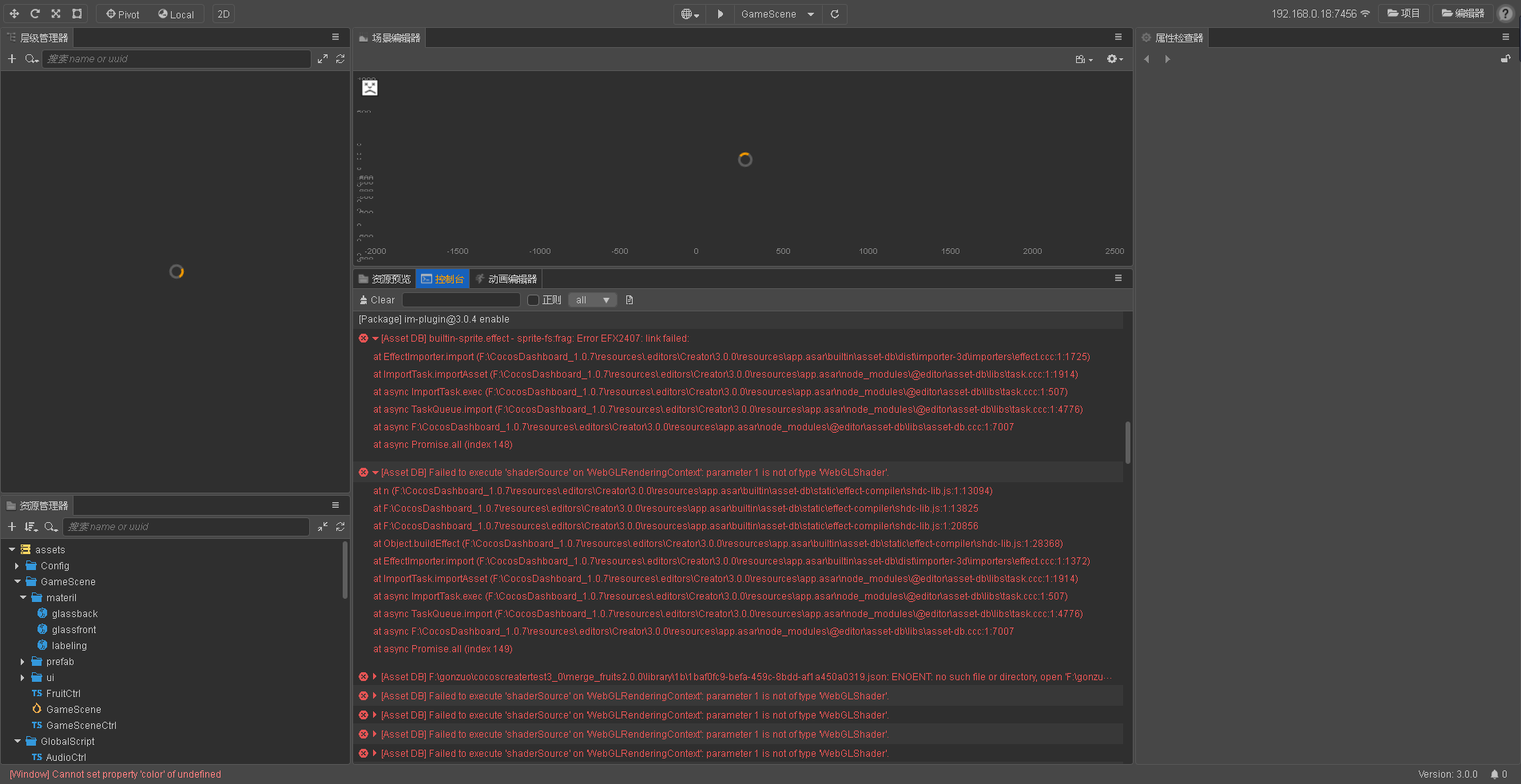Refresh the preview device

835,14
